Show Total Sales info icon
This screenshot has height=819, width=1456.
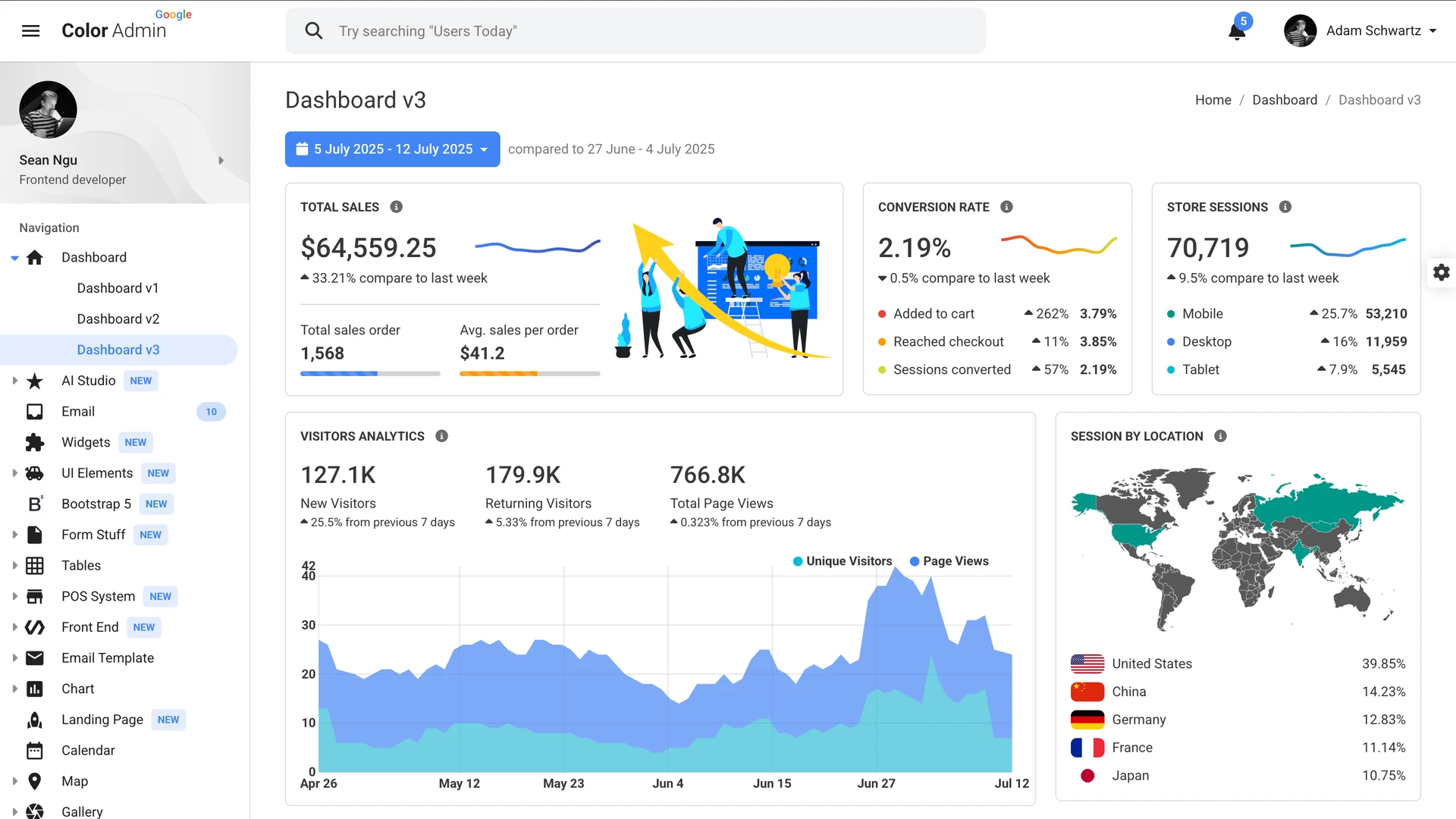point(396,207)
